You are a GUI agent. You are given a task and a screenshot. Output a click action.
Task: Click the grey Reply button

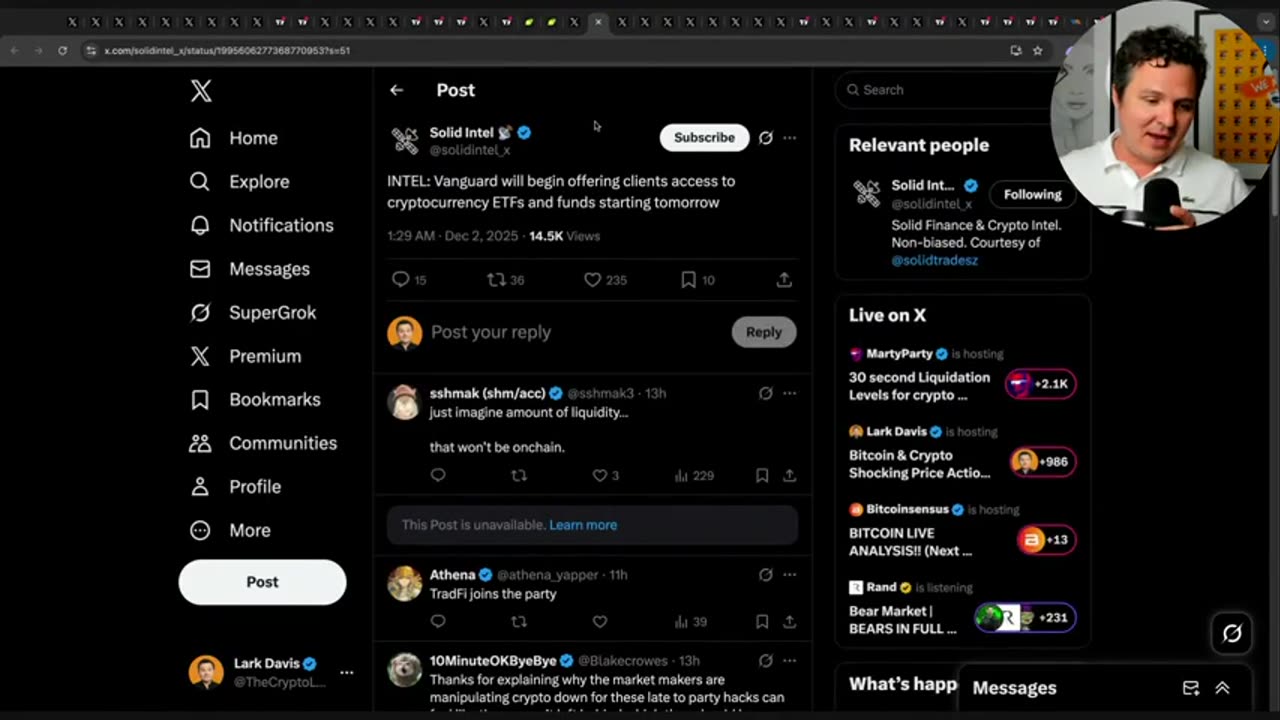[x=764, y=332]
